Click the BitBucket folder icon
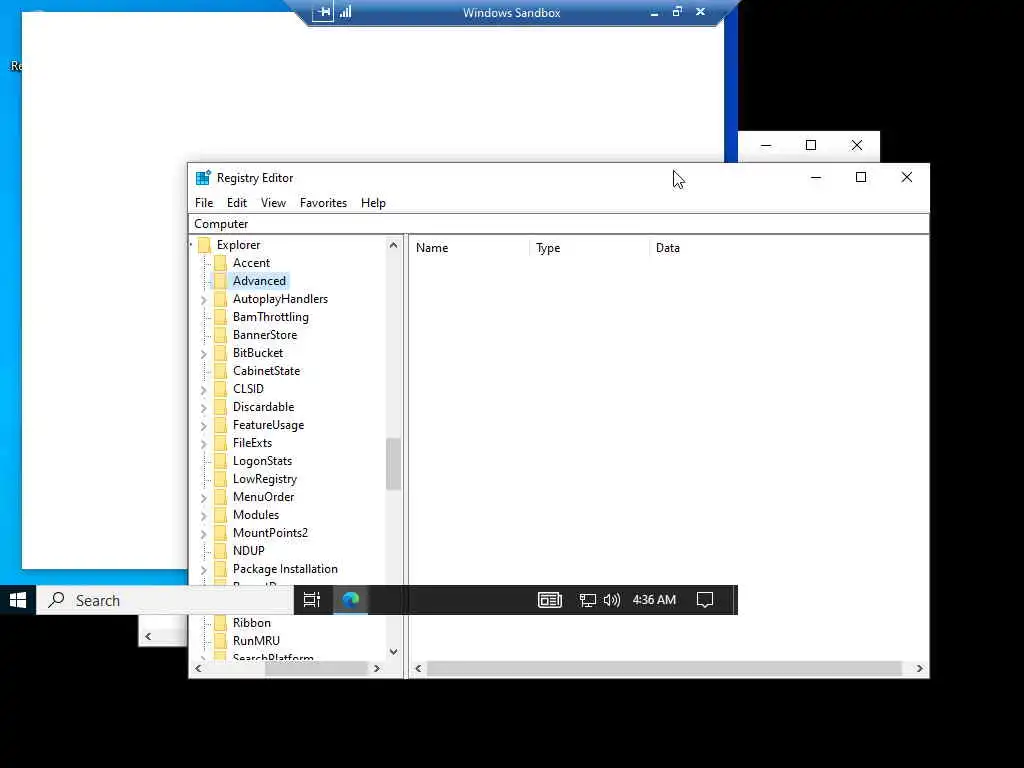 [x=221, y=353]
